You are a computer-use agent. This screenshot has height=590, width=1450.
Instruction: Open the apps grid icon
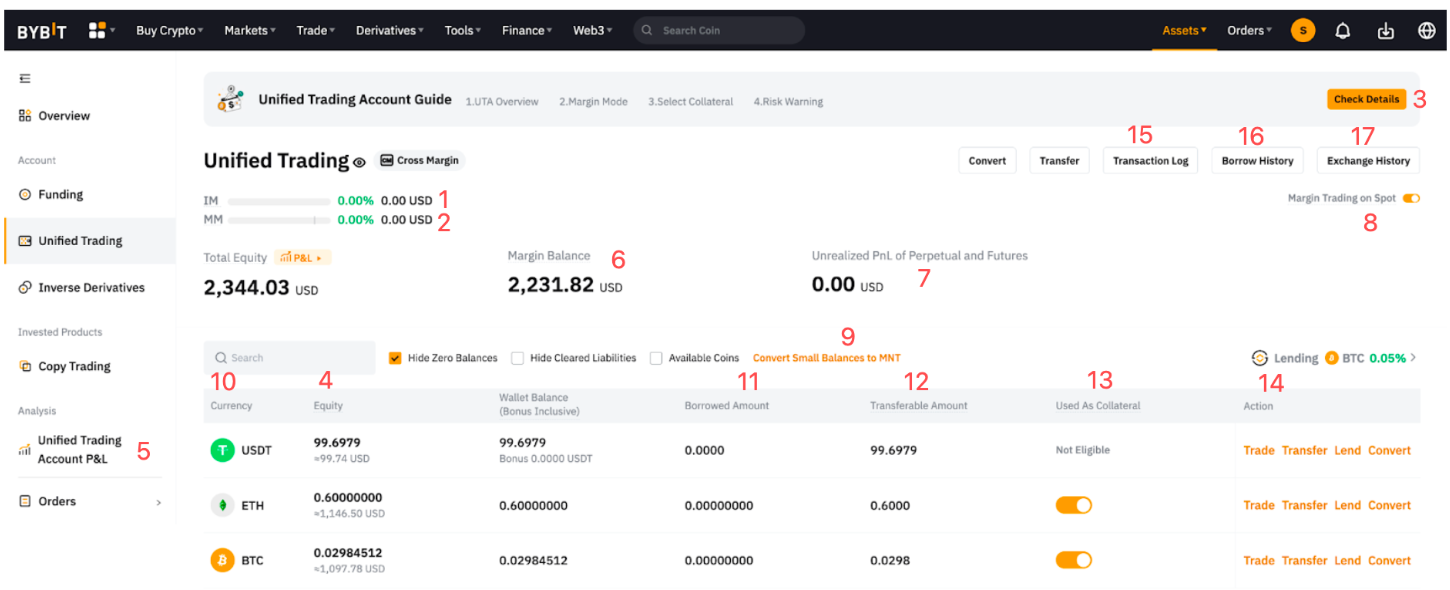coord(97,30)
